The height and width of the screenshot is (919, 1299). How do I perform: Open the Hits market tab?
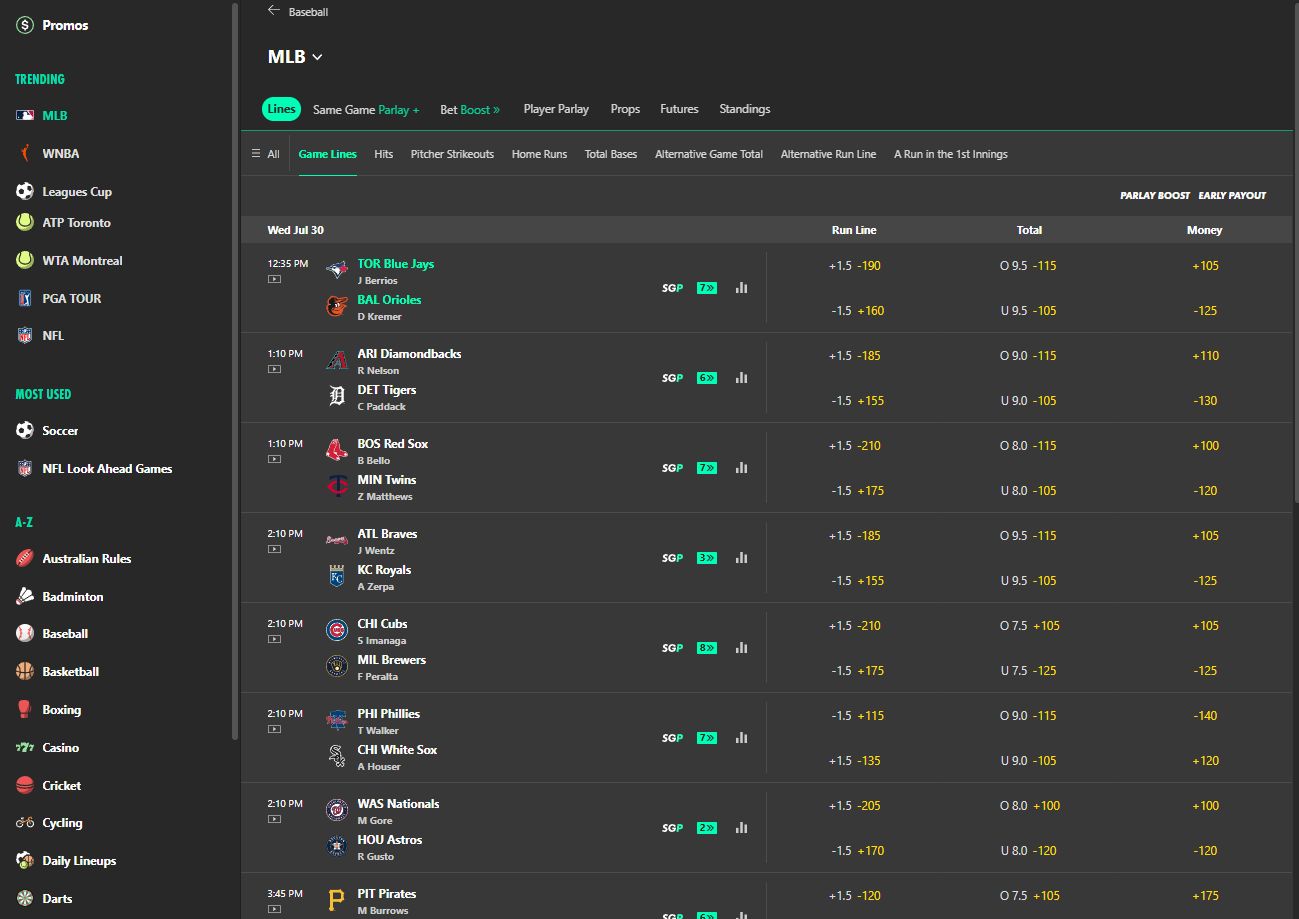tap(383, 154)
